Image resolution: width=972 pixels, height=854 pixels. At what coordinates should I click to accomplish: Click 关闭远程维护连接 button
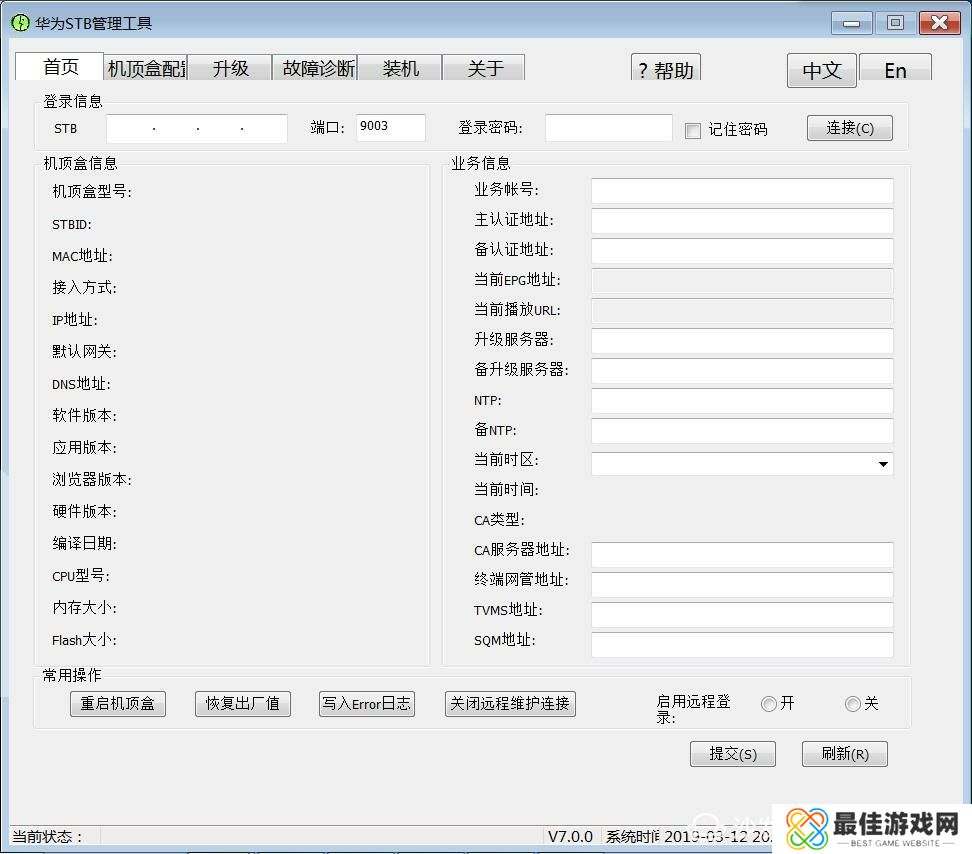510,704
